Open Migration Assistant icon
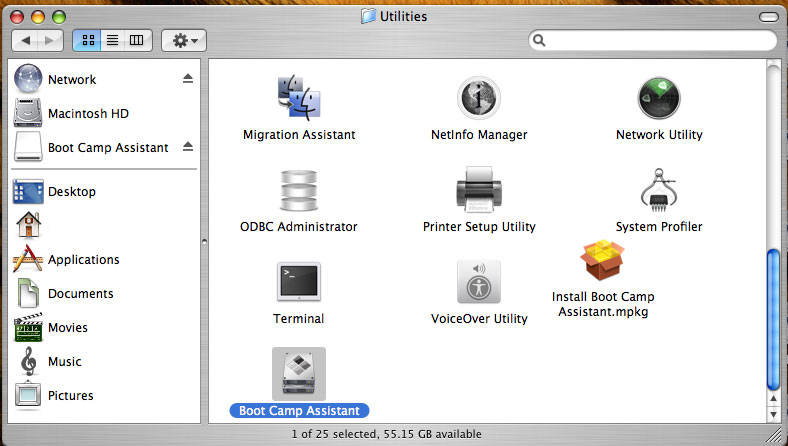Viewport: 788px width, 446px height. 299,98
